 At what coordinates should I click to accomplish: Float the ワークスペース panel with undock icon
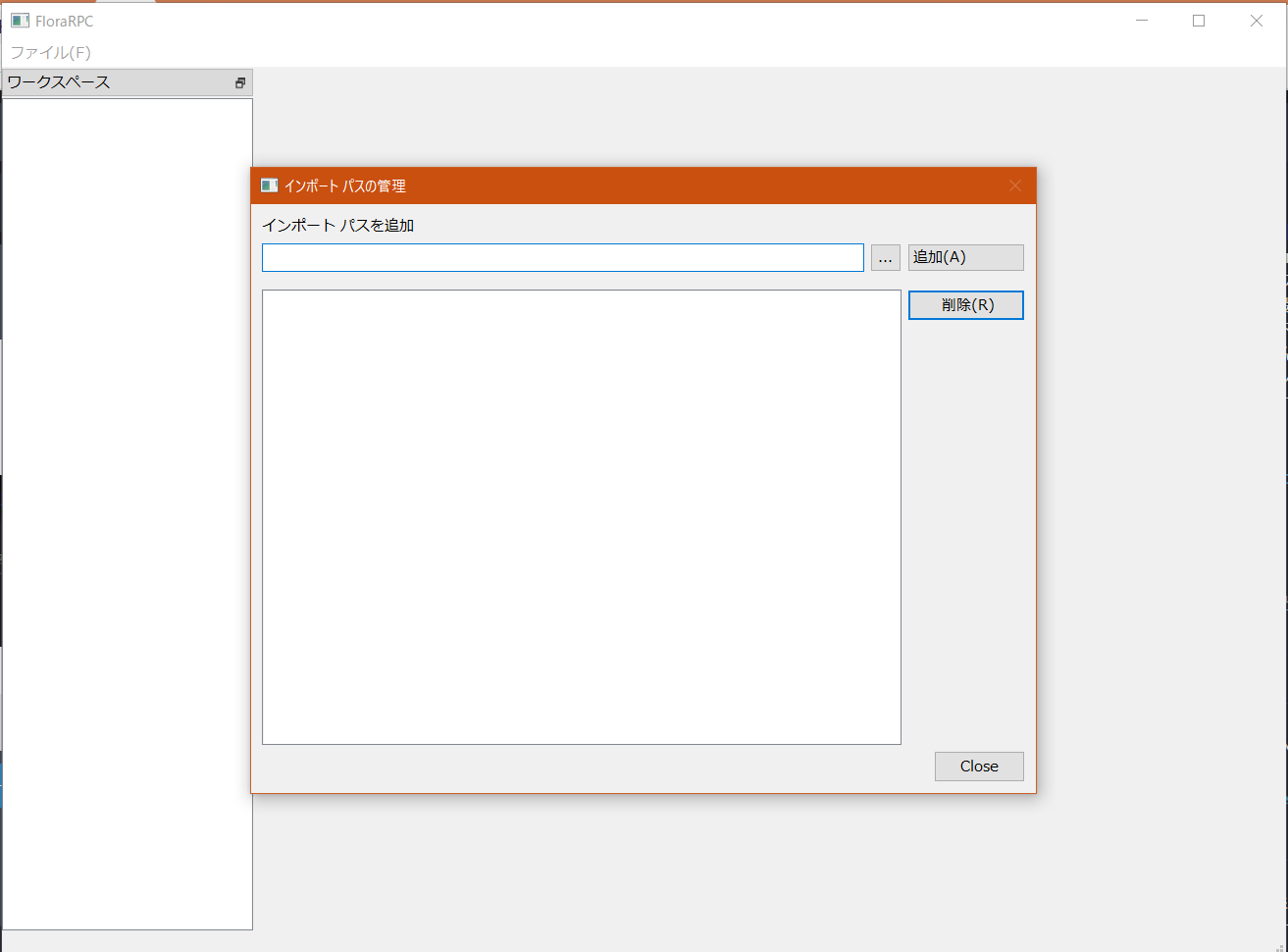coord(240,83)
